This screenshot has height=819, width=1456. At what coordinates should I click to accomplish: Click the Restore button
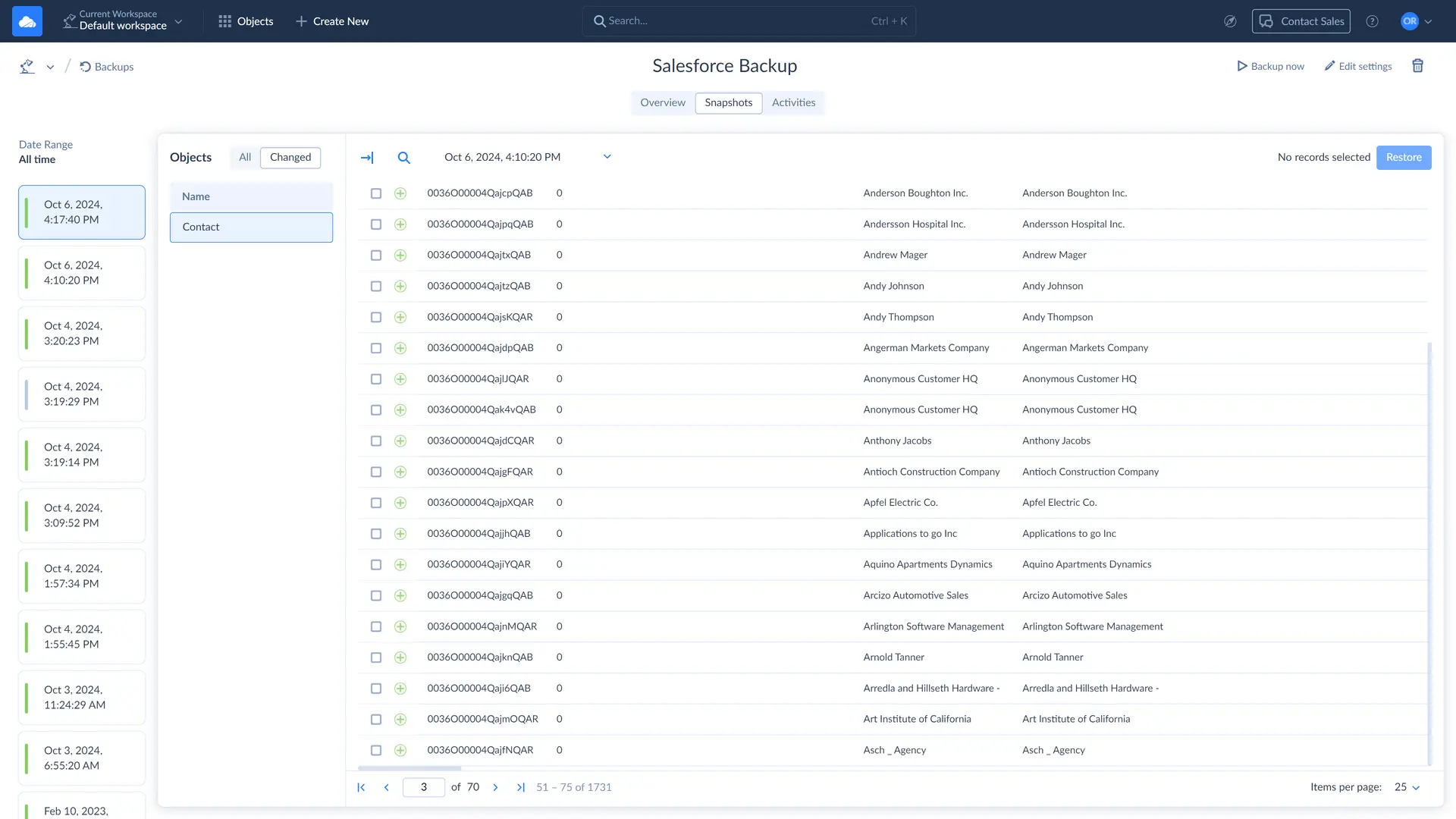1403,158
